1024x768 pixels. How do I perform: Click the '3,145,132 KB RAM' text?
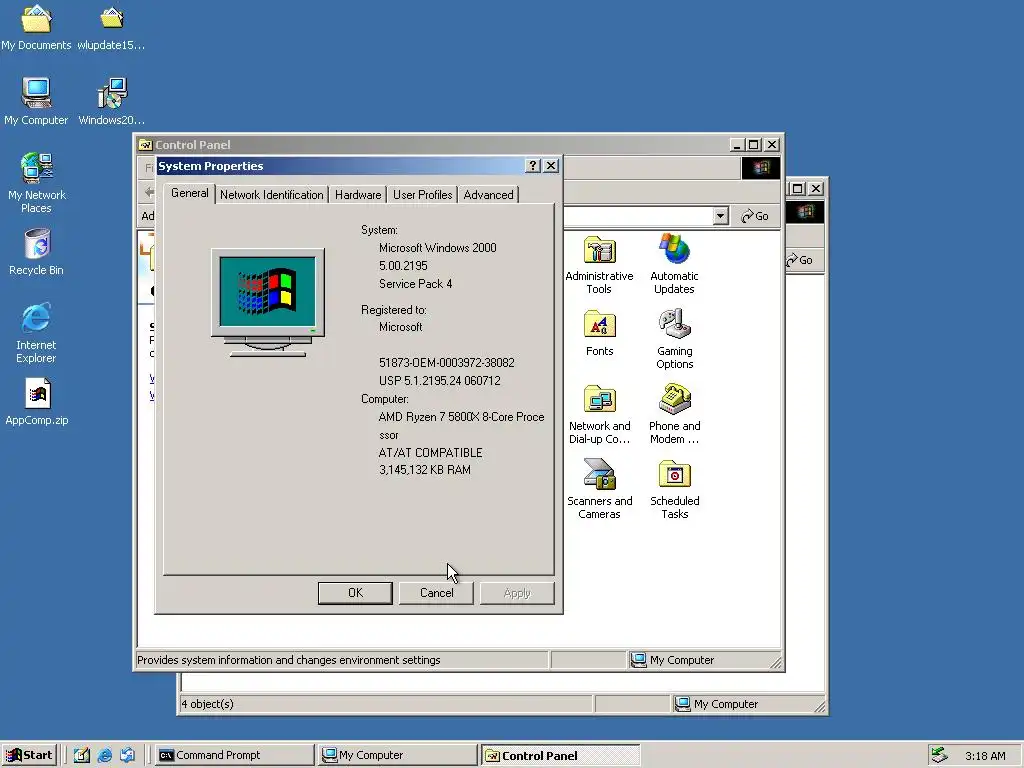(x=424, y=470)
